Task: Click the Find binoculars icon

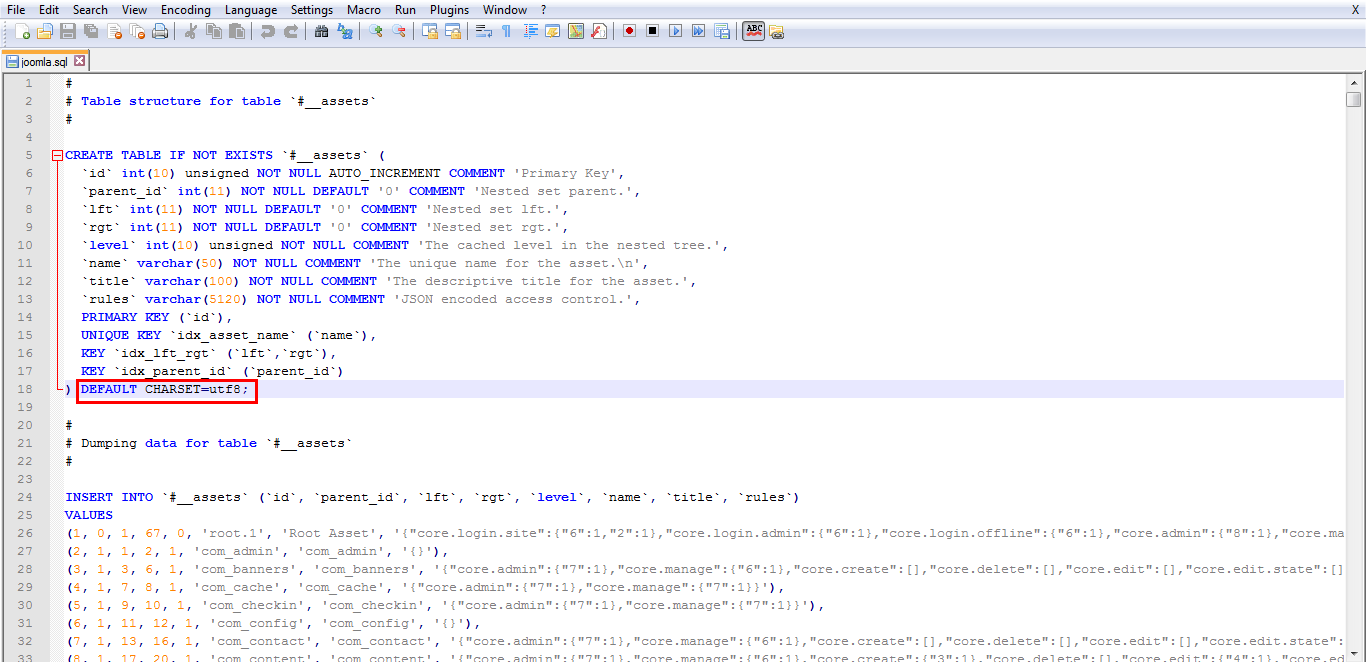Action: 321,32
